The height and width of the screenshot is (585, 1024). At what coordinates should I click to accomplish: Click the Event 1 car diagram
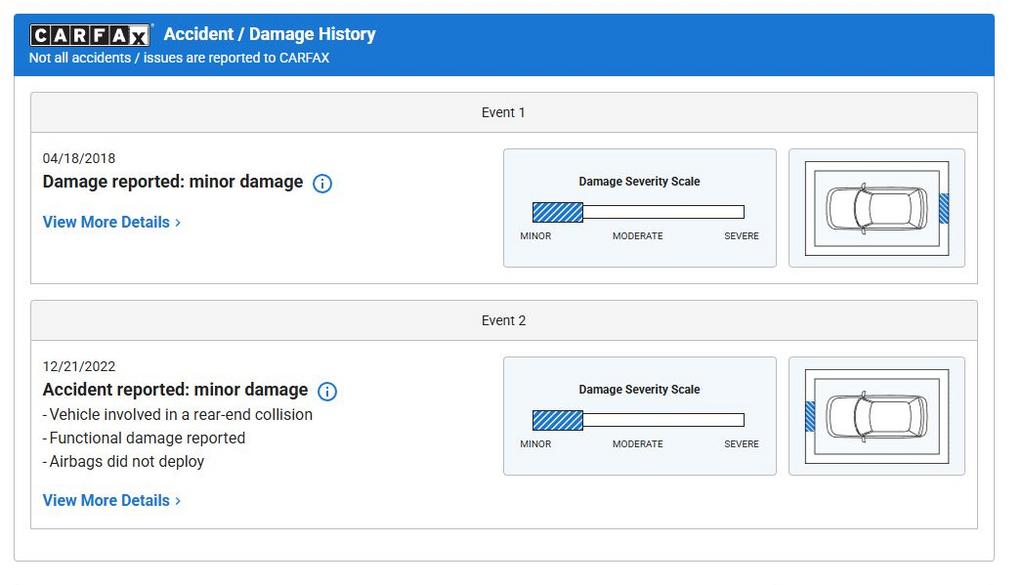(x=876, y=208)
